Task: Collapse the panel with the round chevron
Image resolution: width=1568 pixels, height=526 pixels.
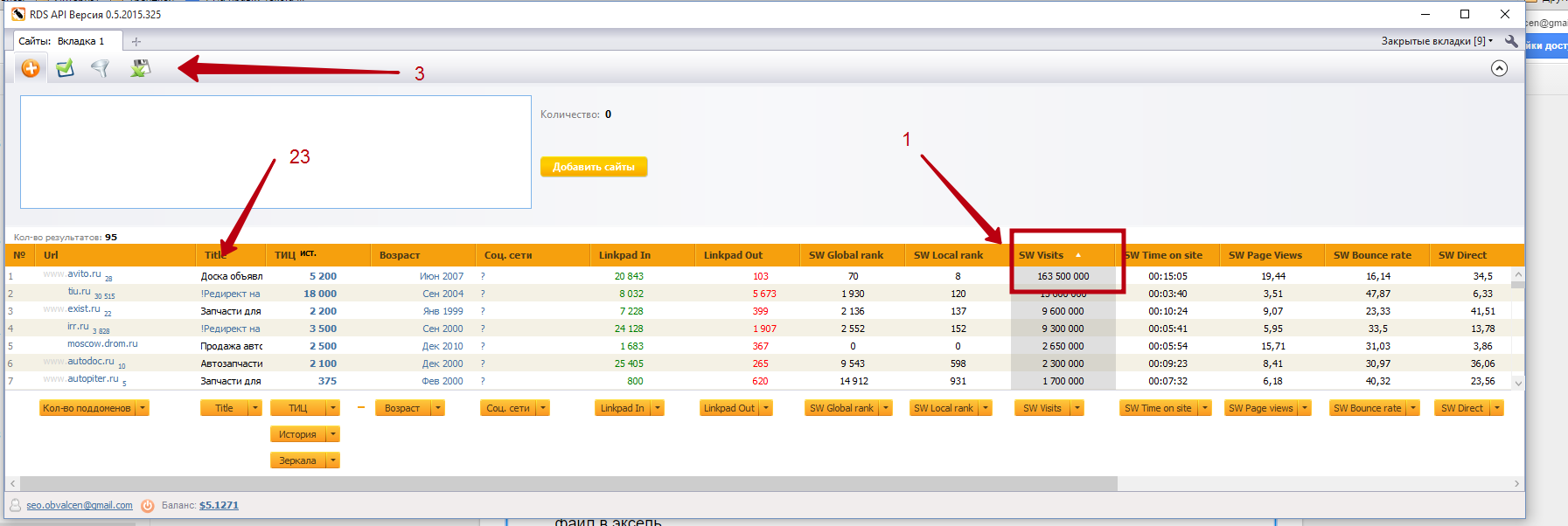Action: click(x=1499, y=68)
